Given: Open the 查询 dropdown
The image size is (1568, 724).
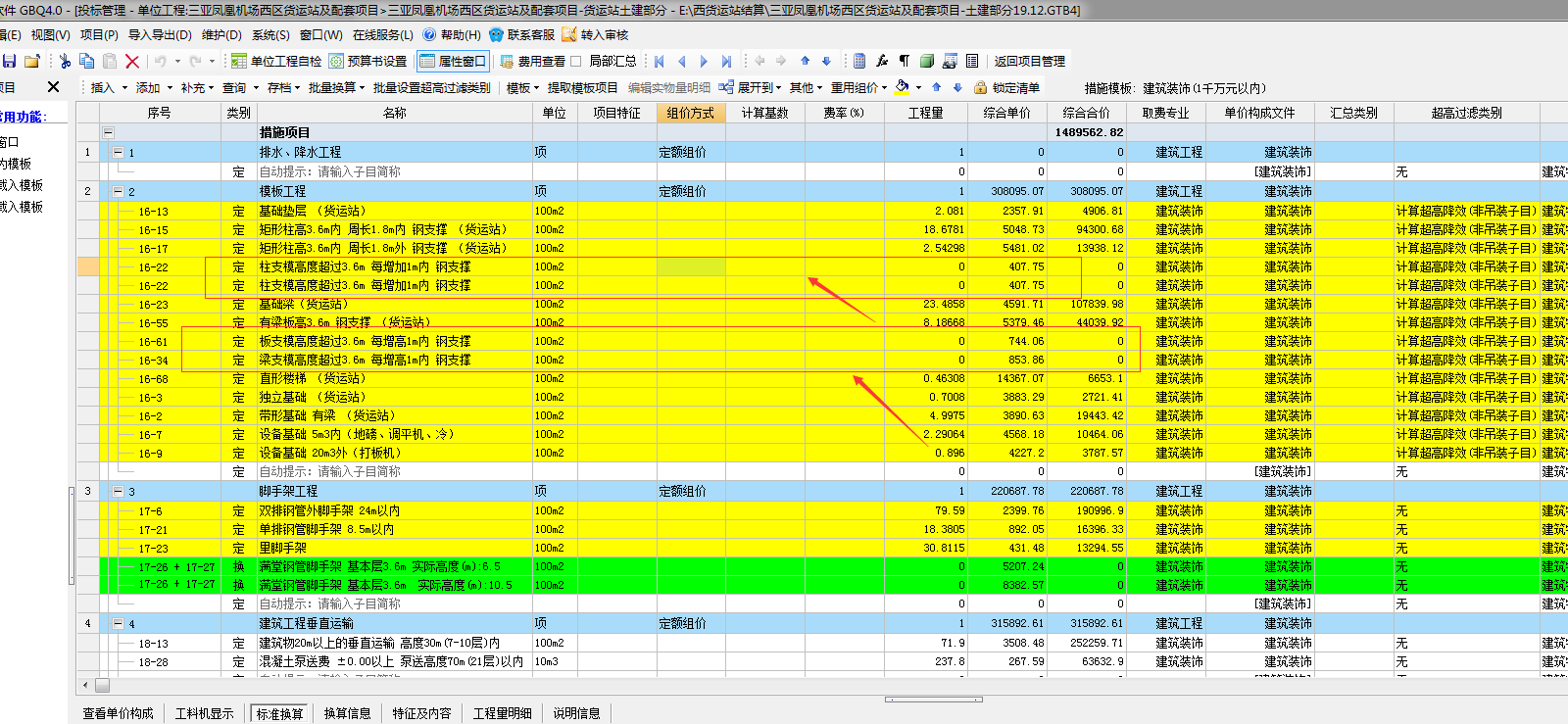Looking at the screenshot, I should point(240,87).
